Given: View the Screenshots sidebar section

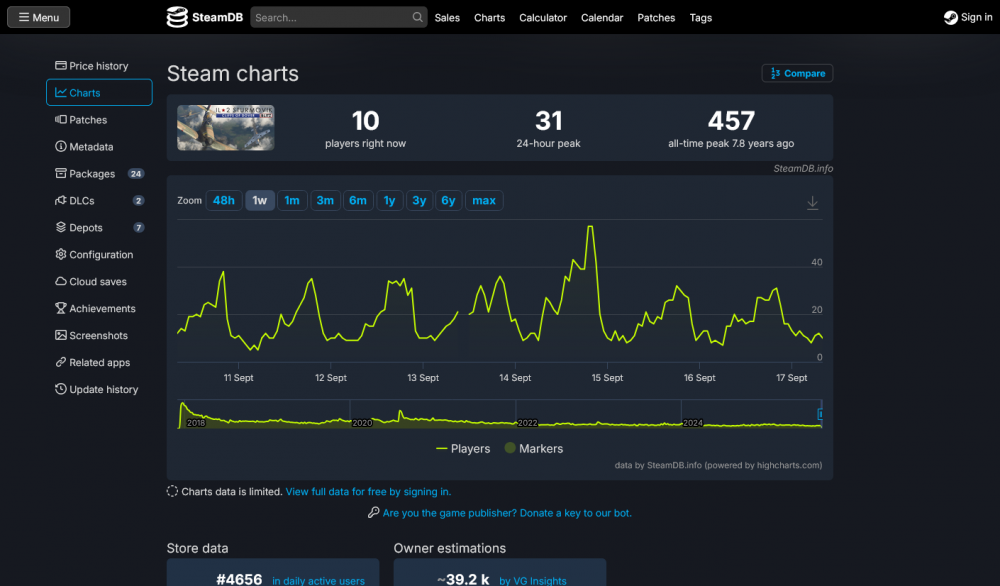Looking at the screenshot, I should tap(95, 335).
